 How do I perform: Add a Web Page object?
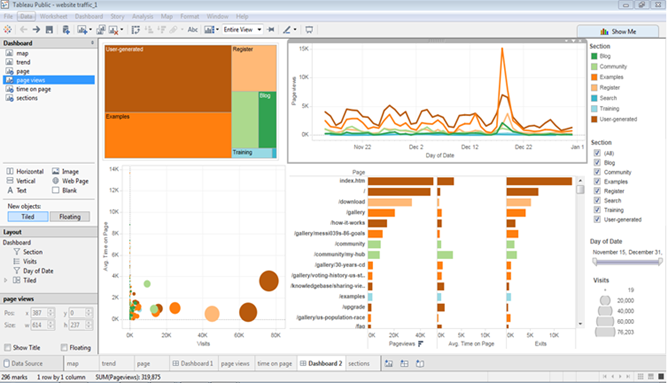70,181
